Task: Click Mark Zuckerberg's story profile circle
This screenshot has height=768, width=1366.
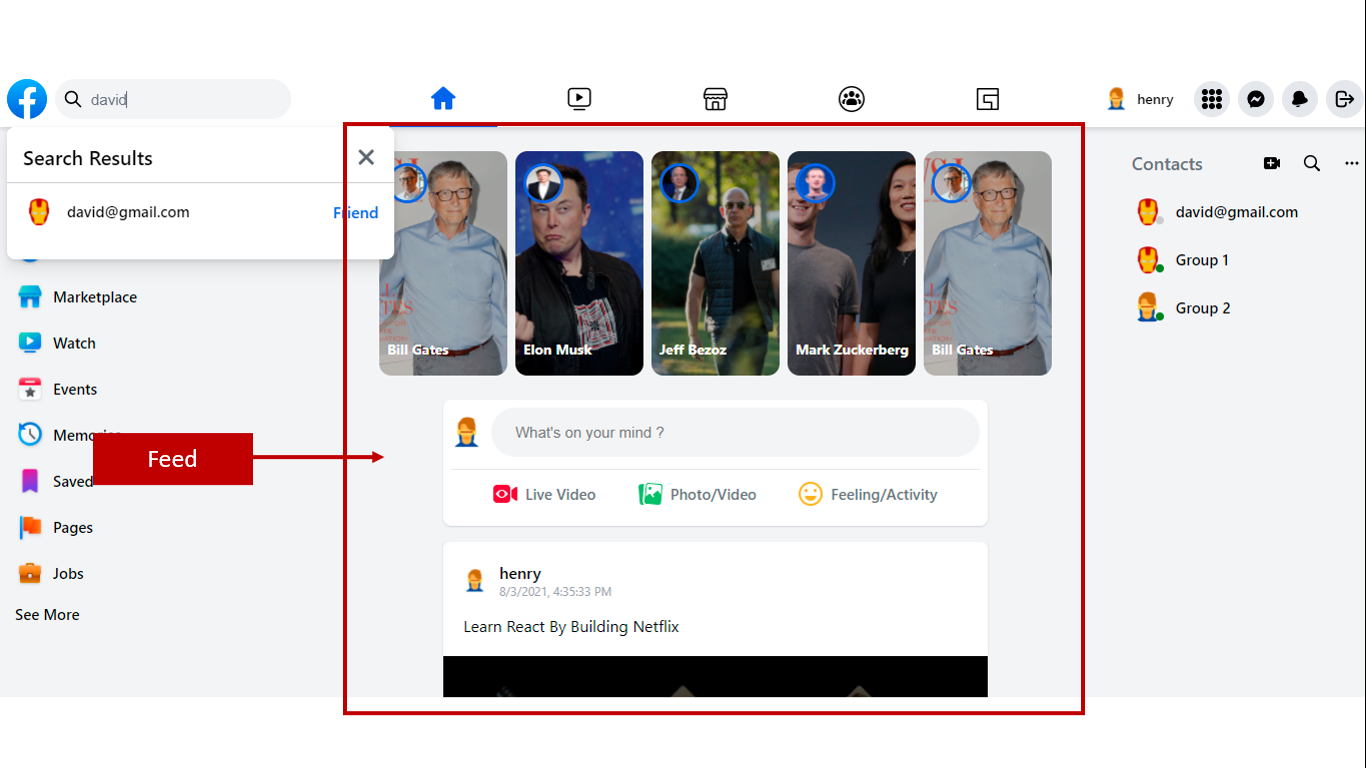Action: [x=815, y=183]
